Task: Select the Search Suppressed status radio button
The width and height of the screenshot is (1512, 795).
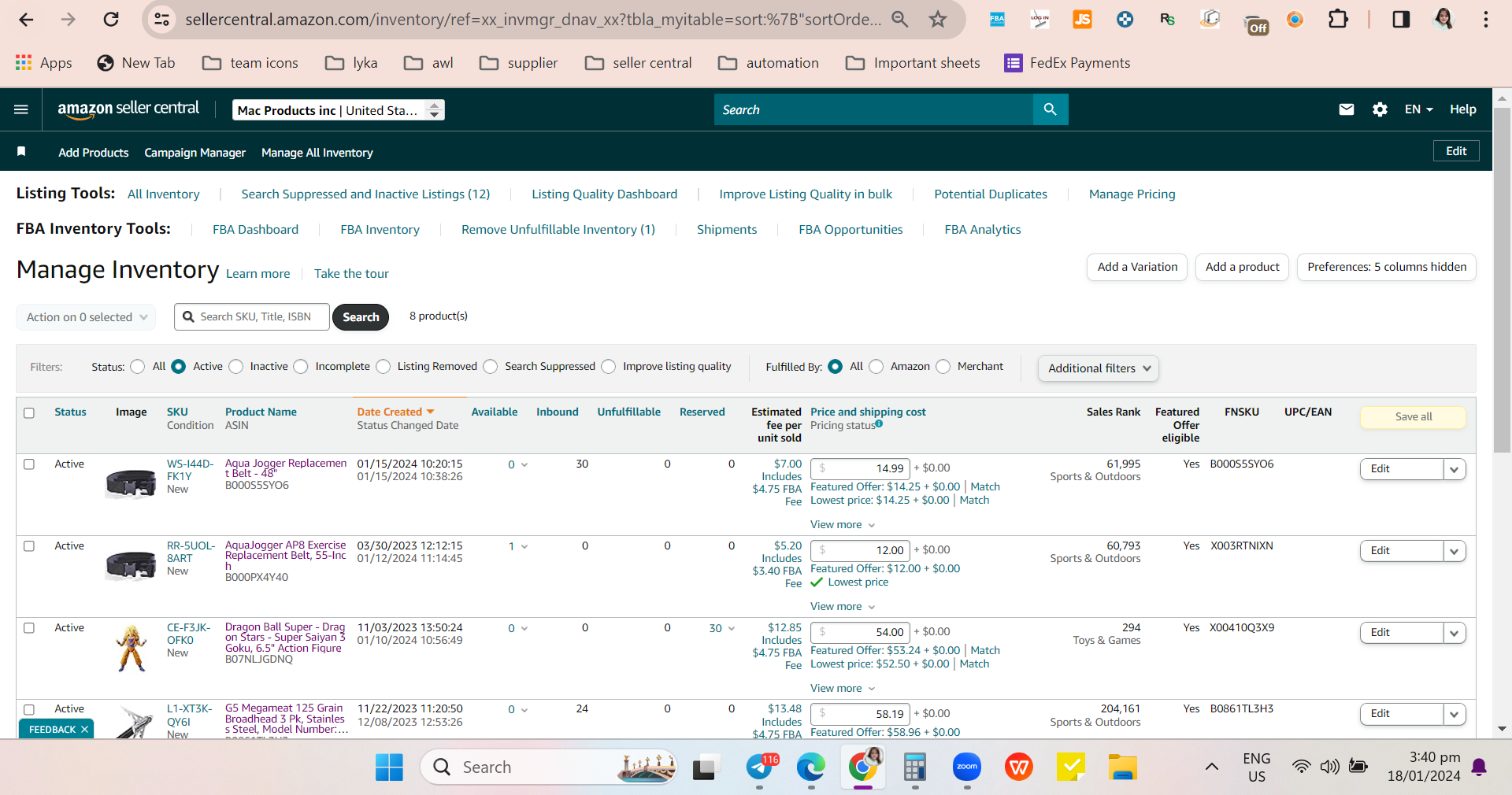Action: pyautogui.click(x=490, y=367)
